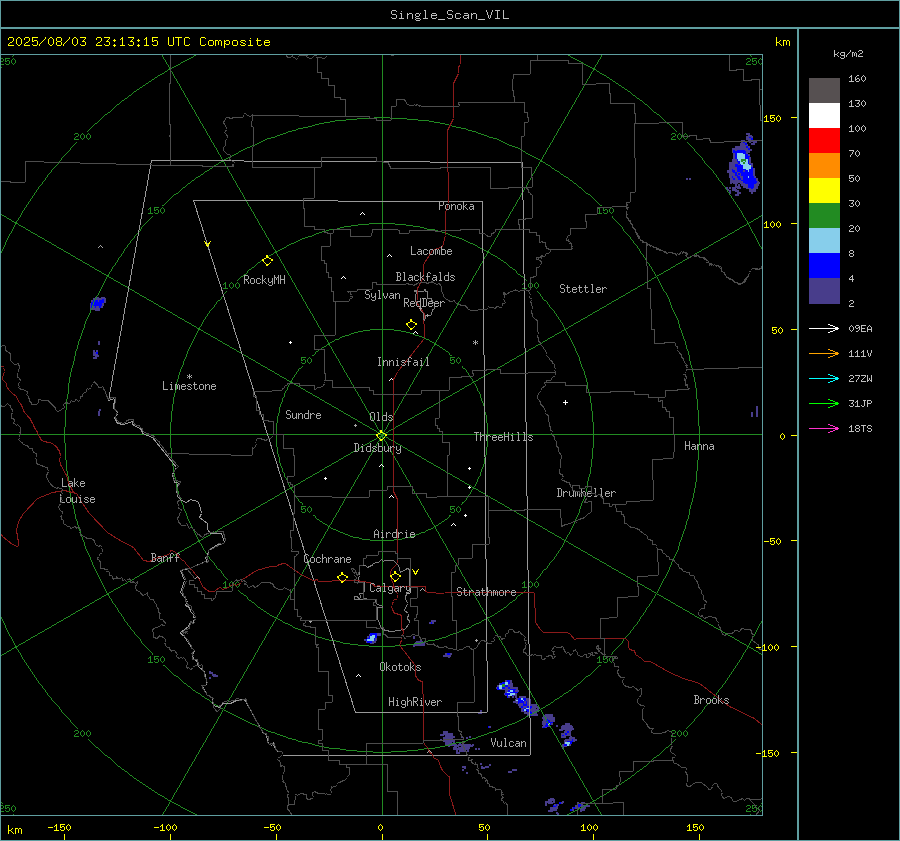Click the Sylvan label on map
The height and width of the screenshot is (841, 900).
coord(382,295)
